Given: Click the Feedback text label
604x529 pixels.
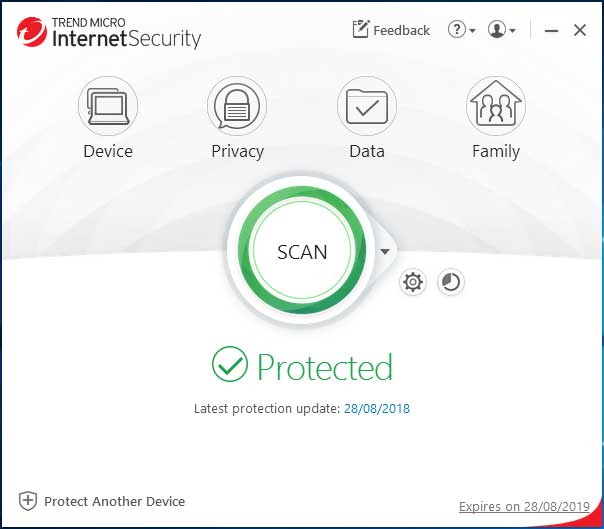Looking at the screenshot, I should [401, 30].
